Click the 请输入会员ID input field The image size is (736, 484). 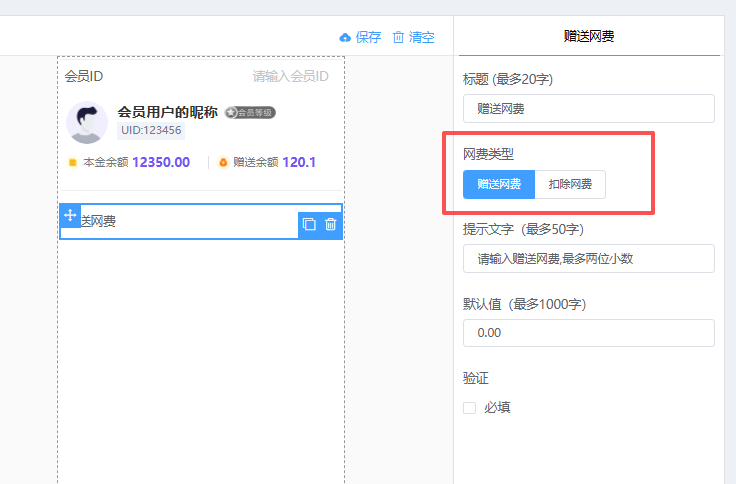290,76
